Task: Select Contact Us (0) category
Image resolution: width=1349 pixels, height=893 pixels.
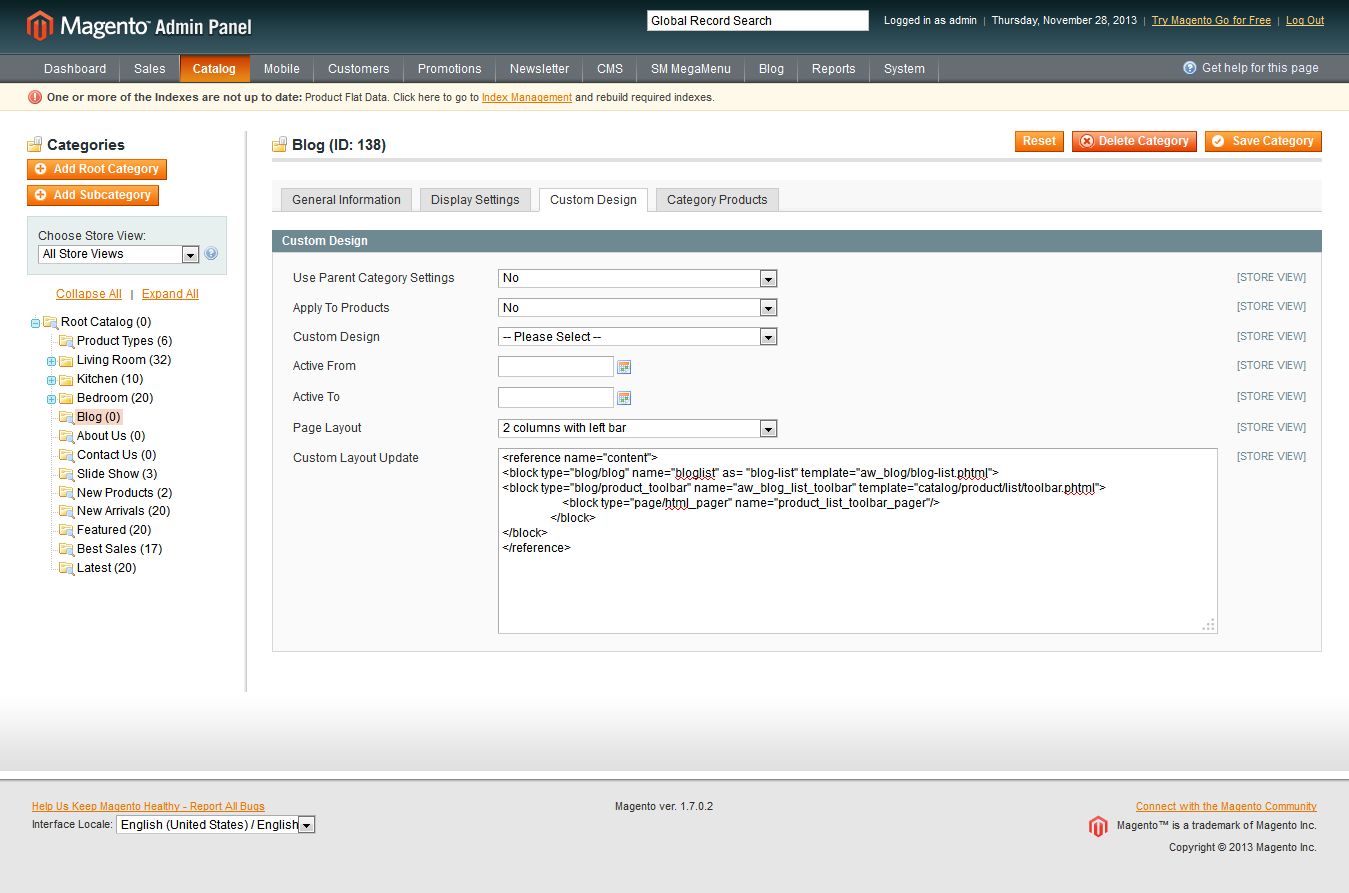Action: (x=117, y=455)
